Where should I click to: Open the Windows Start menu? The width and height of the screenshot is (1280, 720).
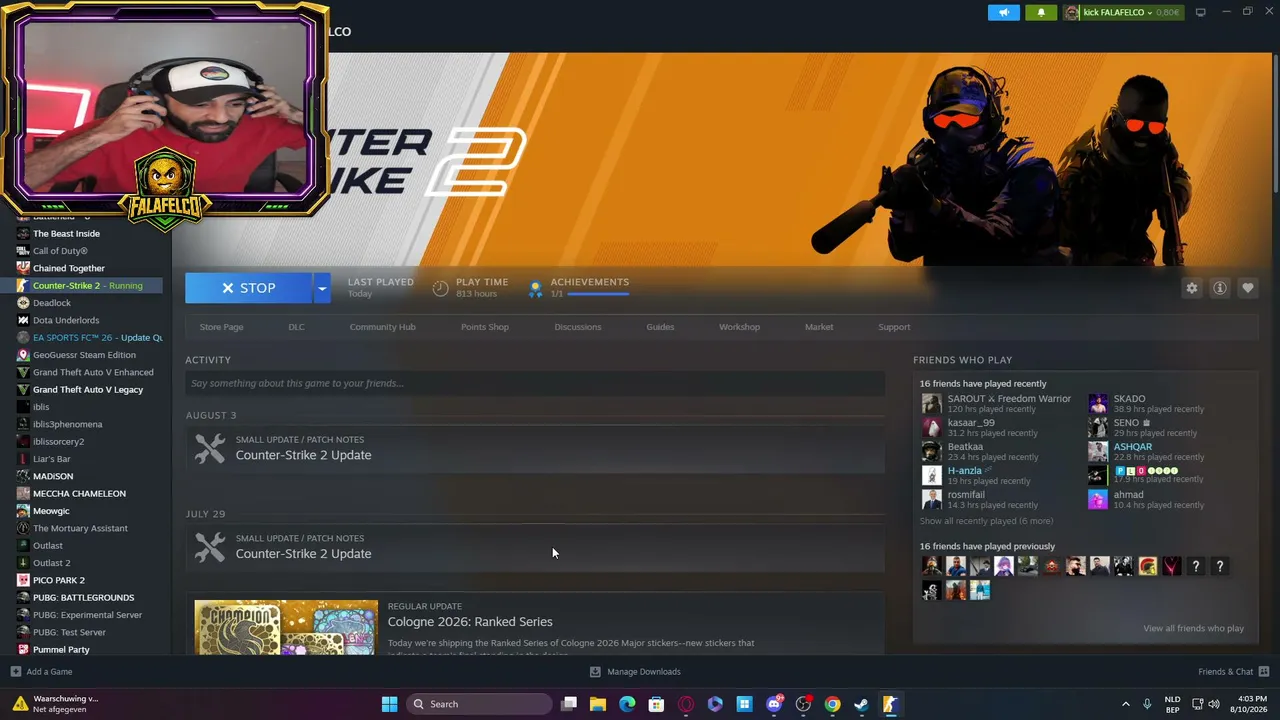(389, 704)
